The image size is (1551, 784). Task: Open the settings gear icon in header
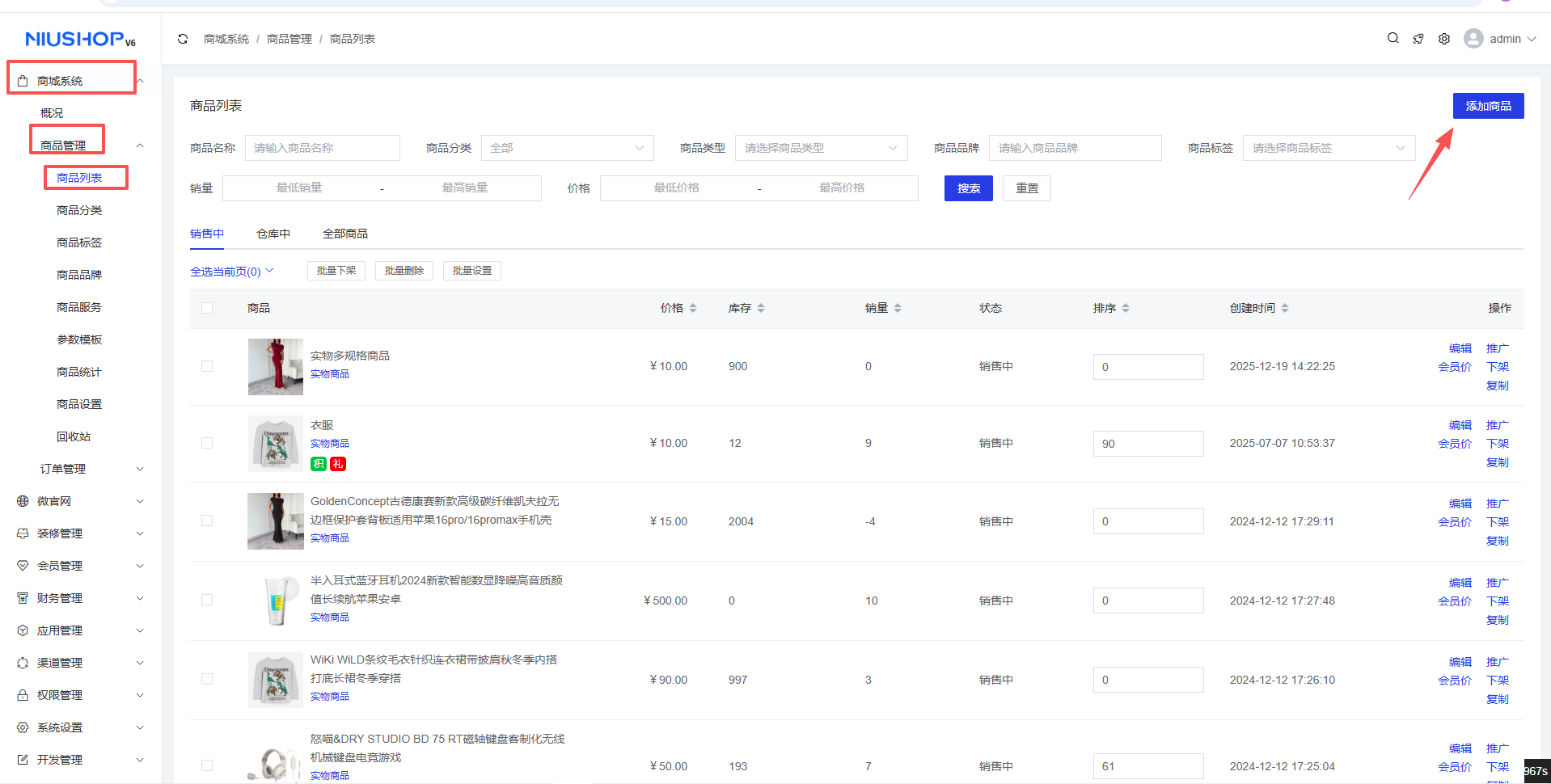point(1444,39)
